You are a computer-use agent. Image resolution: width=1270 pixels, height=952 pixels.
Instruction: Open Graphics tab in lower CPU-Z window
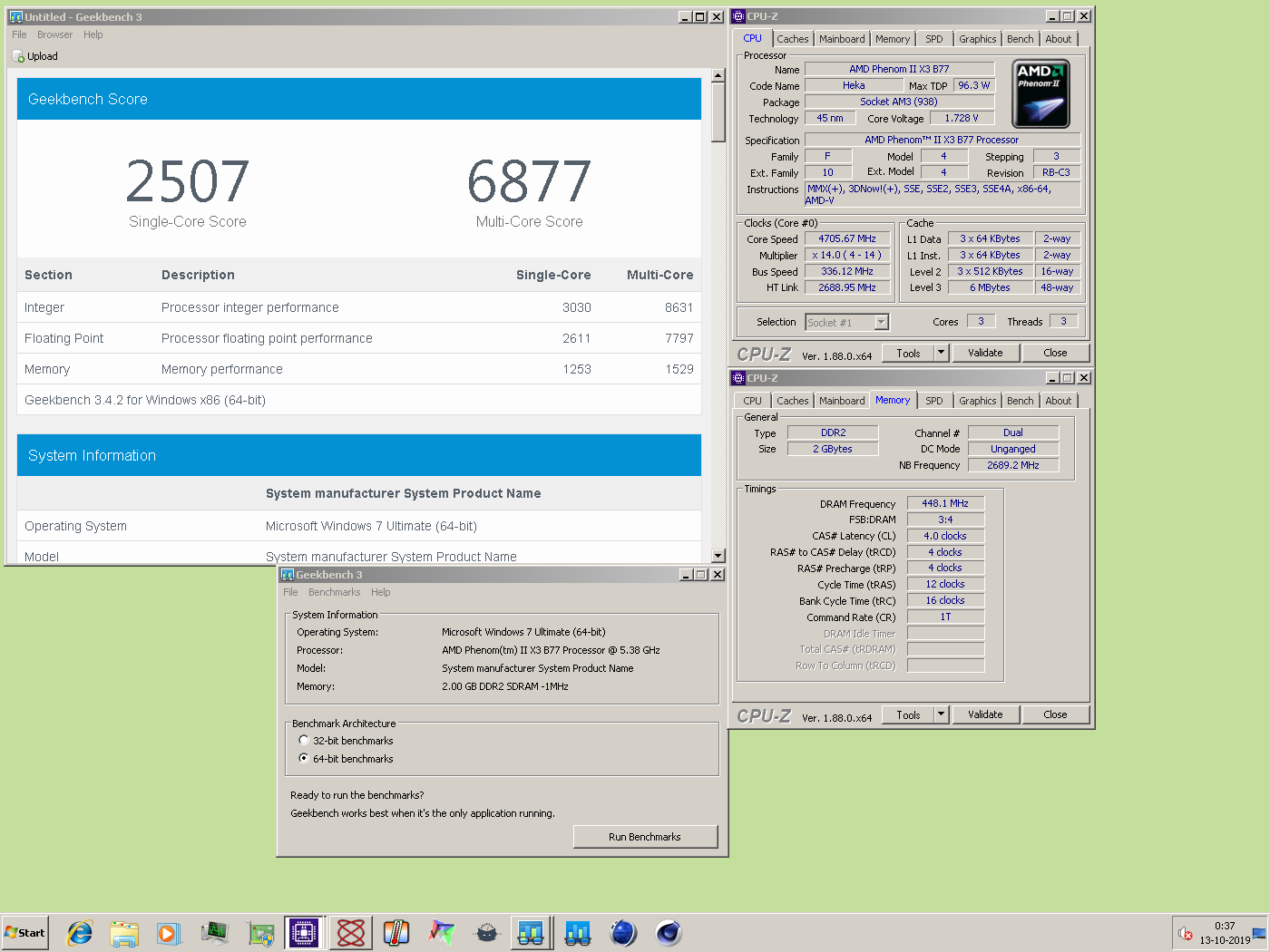coord(977,401)
